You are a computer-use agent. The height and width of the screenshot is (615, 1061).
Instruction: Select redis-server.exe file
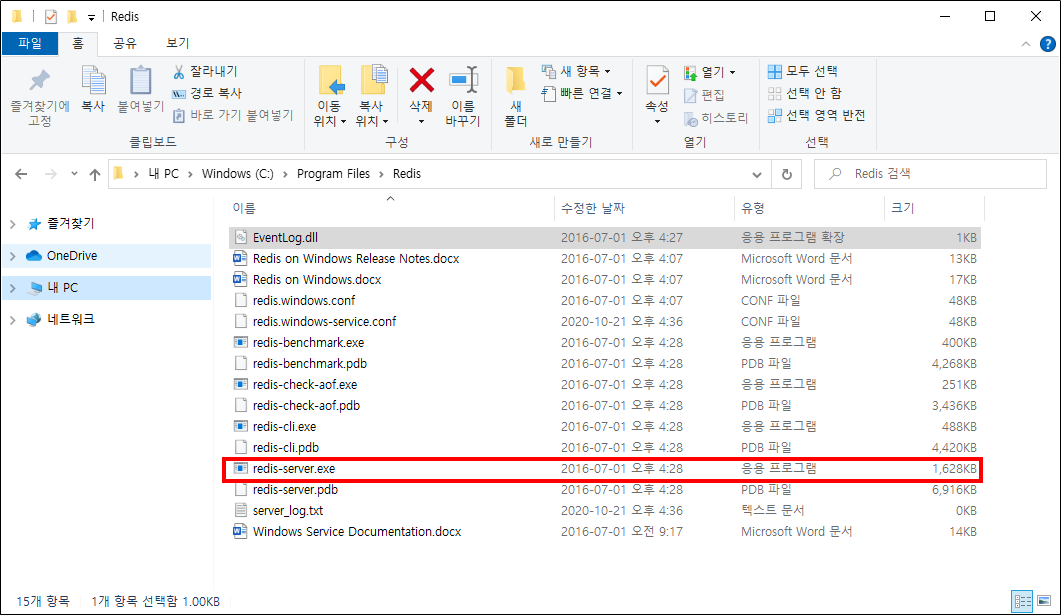pyautogui.click(x=604, y=468)
